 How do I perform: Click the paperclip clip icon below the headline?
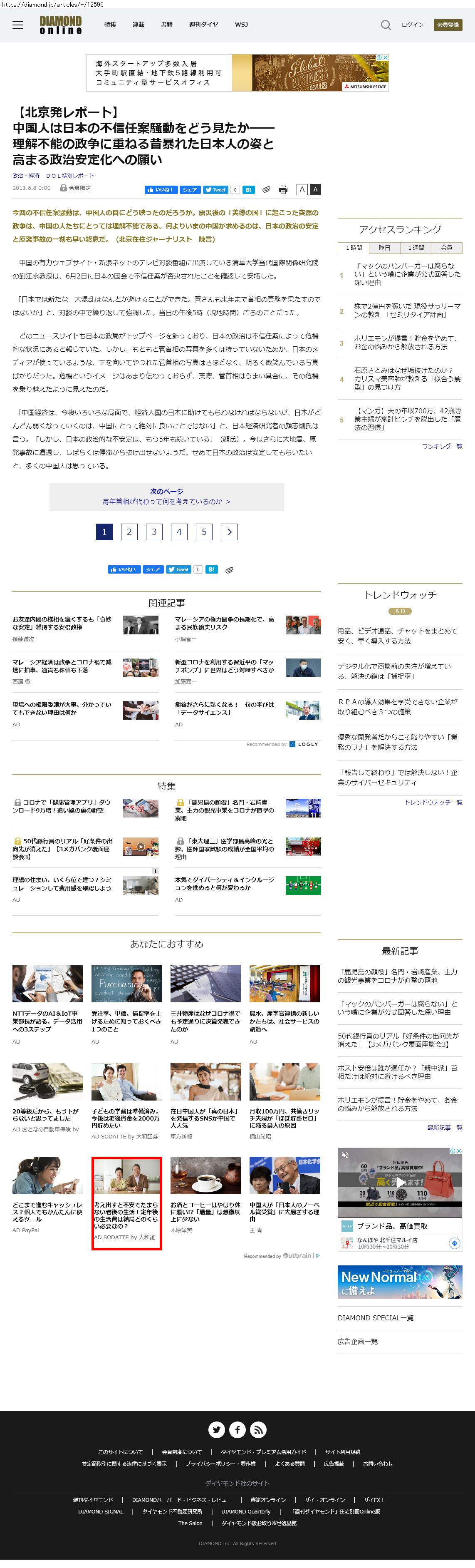(x=266, y=190)
